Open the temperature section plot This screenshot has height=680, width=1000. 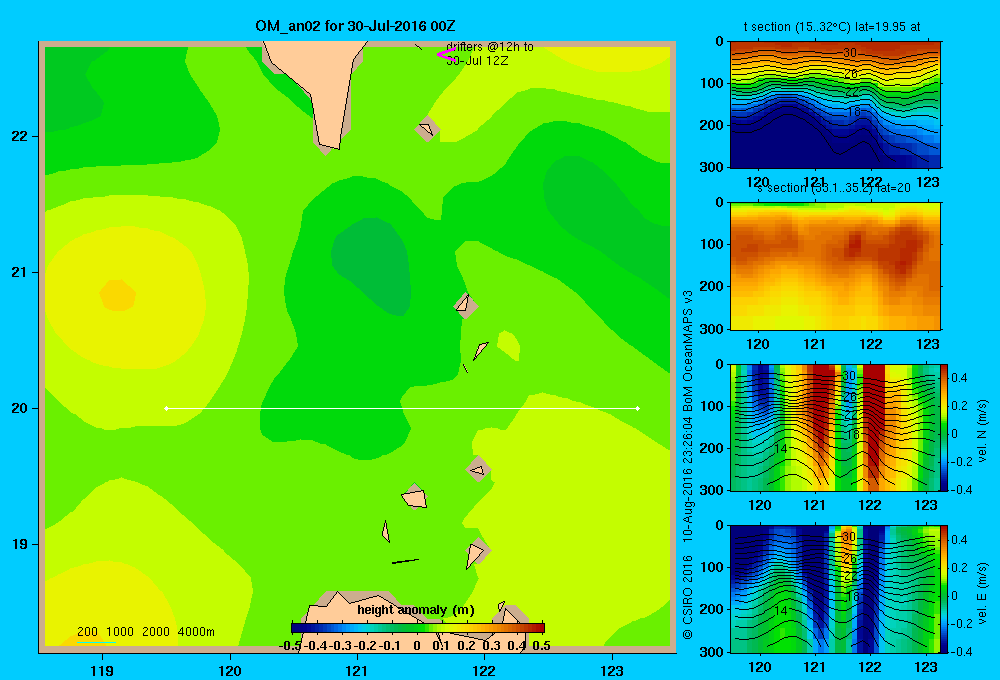click(835, 105)
